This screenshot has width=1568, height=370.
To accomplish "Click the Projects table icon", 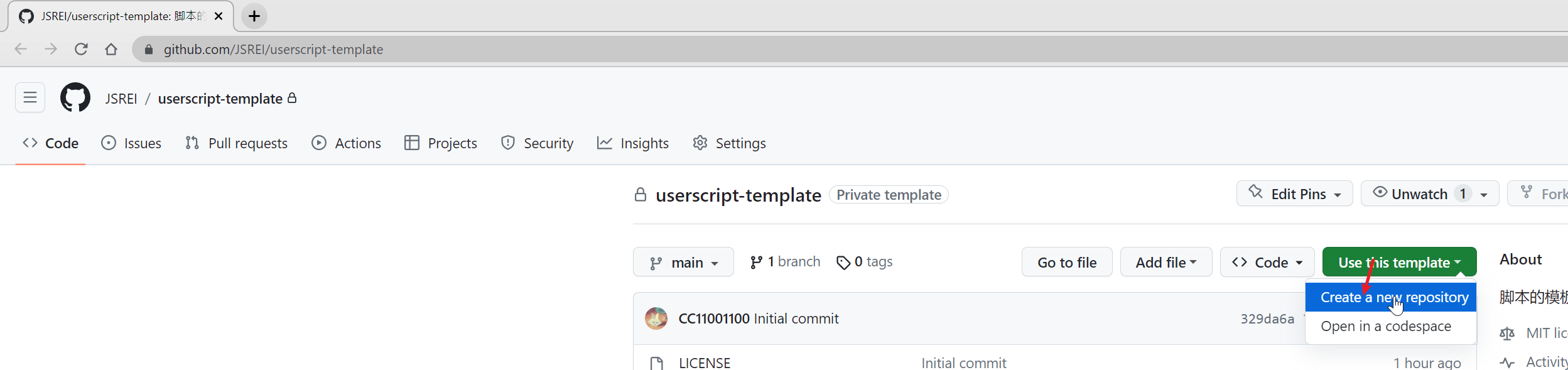I will (412, 143).
